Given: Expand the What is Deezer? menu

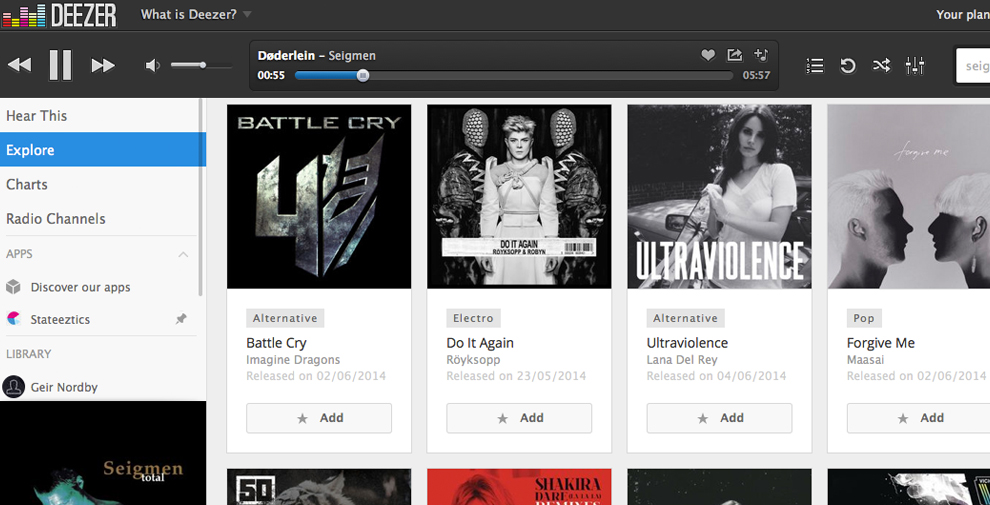Looking at the screenshot, I should [196, 15].
